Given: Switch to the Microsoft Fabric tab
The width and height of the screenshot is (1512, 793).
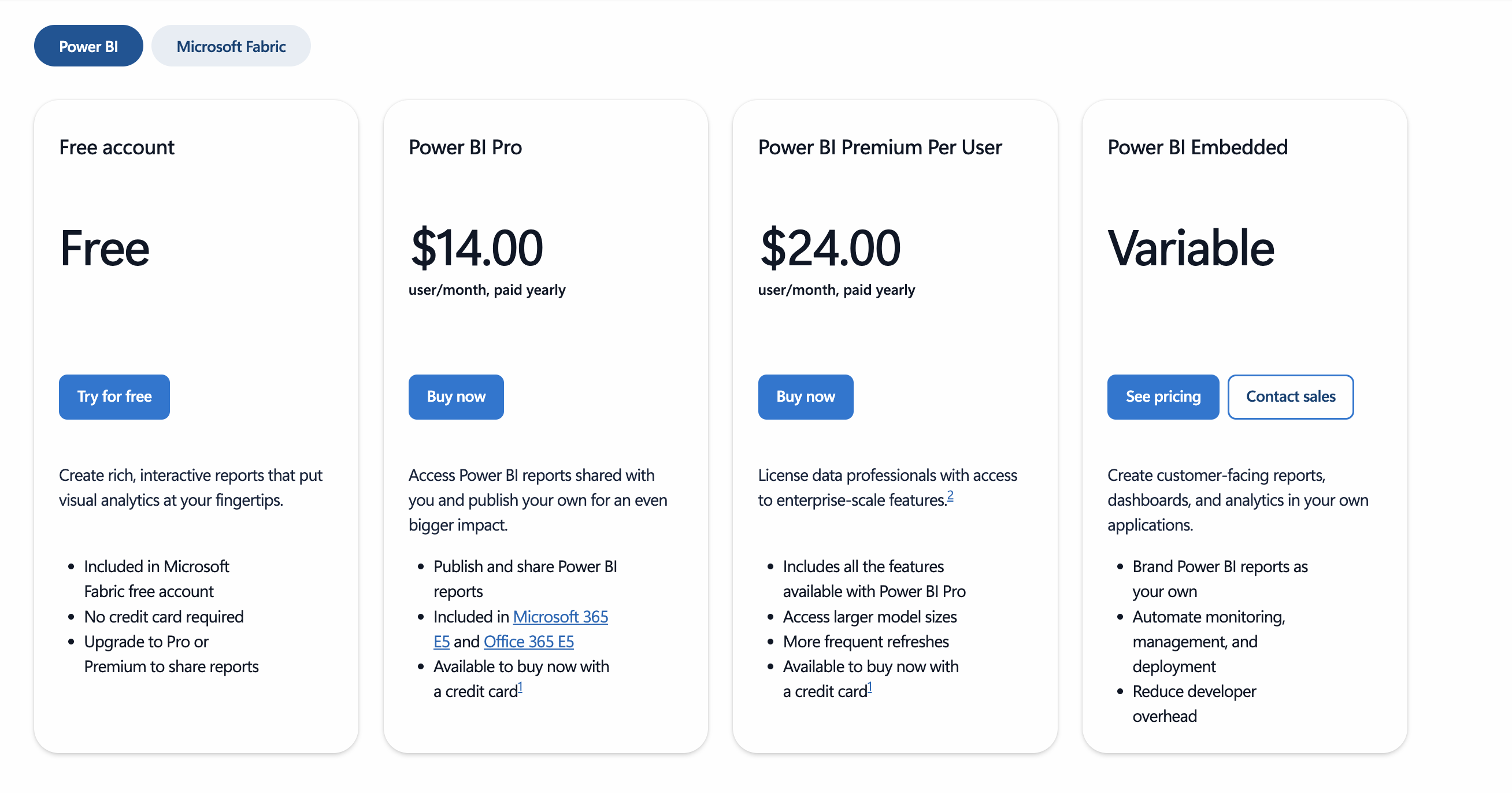Looking at the screenshot, I should tap(231, 45).
